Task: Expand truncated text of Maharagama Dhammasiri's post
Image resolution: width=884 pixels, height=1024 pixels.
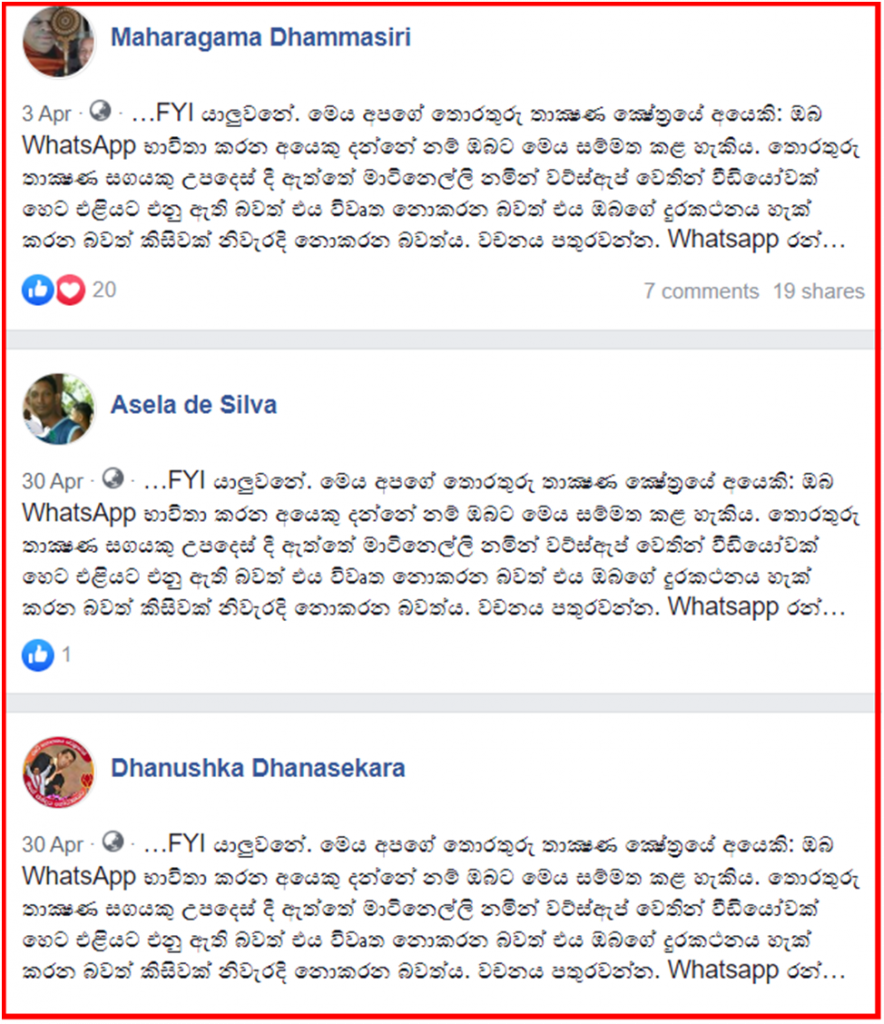Action: tap(834, 243)
